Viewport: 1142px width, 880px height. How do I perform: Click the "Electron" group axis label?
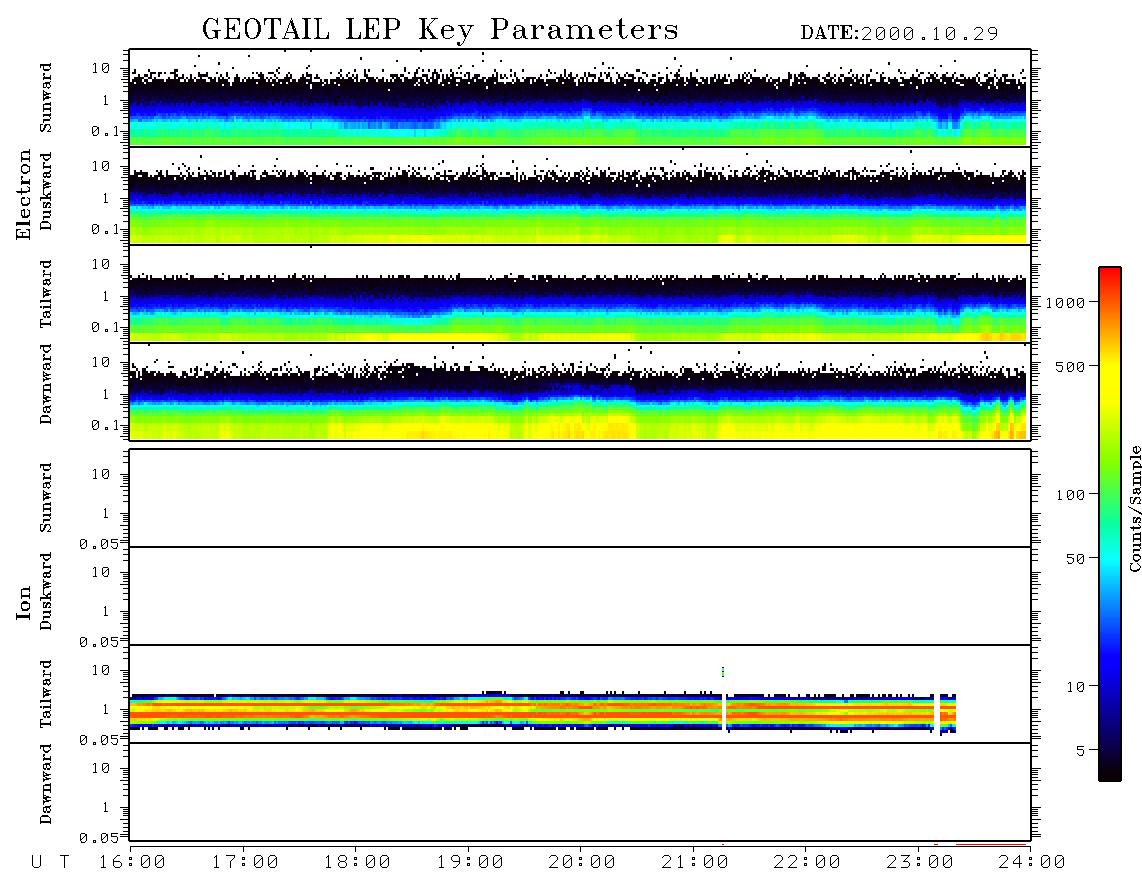[24, 195]
